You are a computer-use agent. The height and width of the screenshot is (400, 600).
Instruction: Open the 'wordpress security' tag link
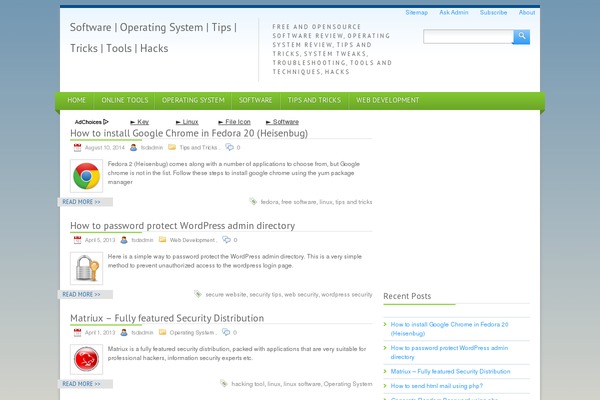click(347, 294)
